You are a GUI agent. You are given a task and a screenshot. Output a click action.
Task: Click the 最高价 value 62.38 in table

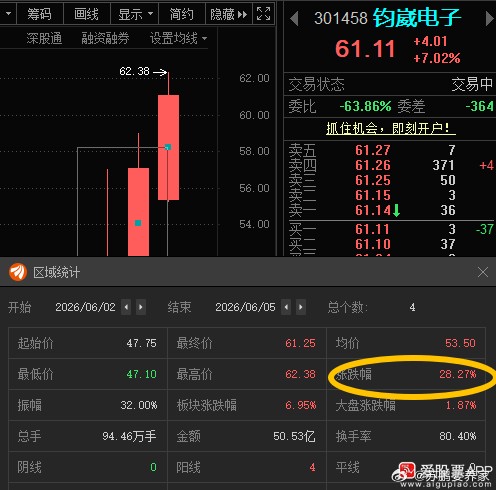pyautogui.click(x=300, y=374)
